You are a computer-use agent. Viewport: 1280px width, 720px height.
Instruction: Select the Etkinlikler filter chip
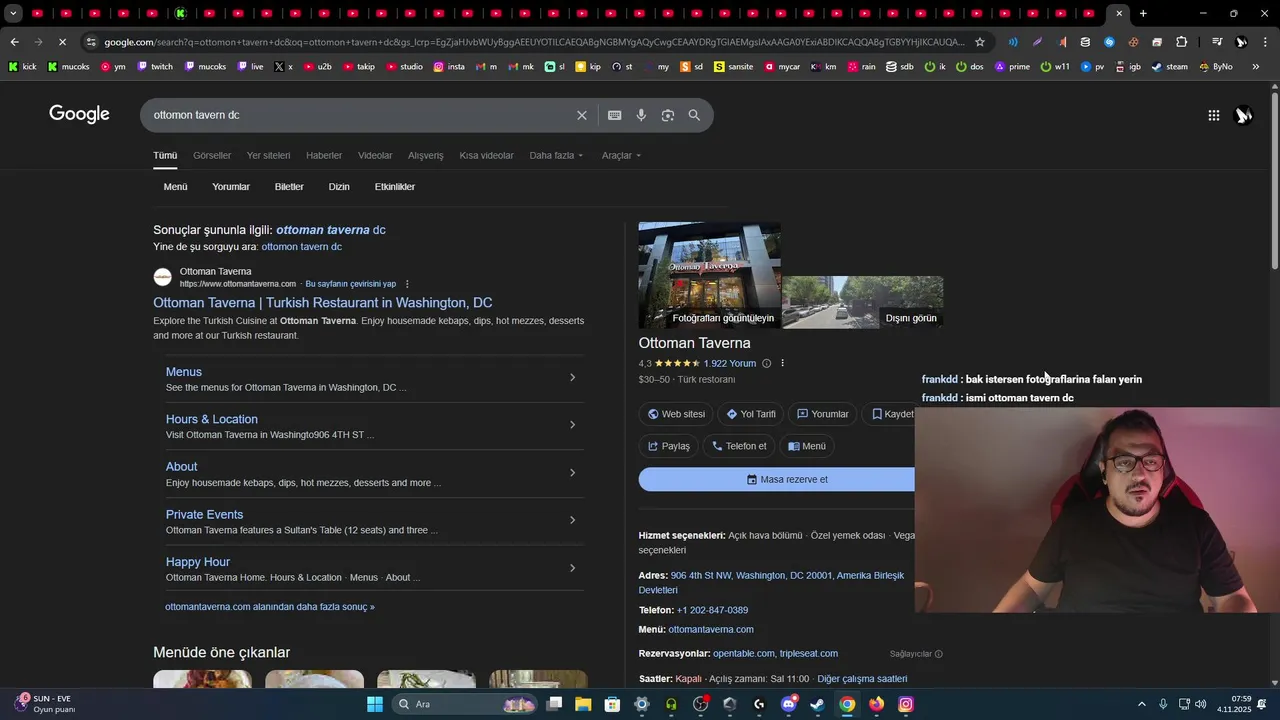395,187
